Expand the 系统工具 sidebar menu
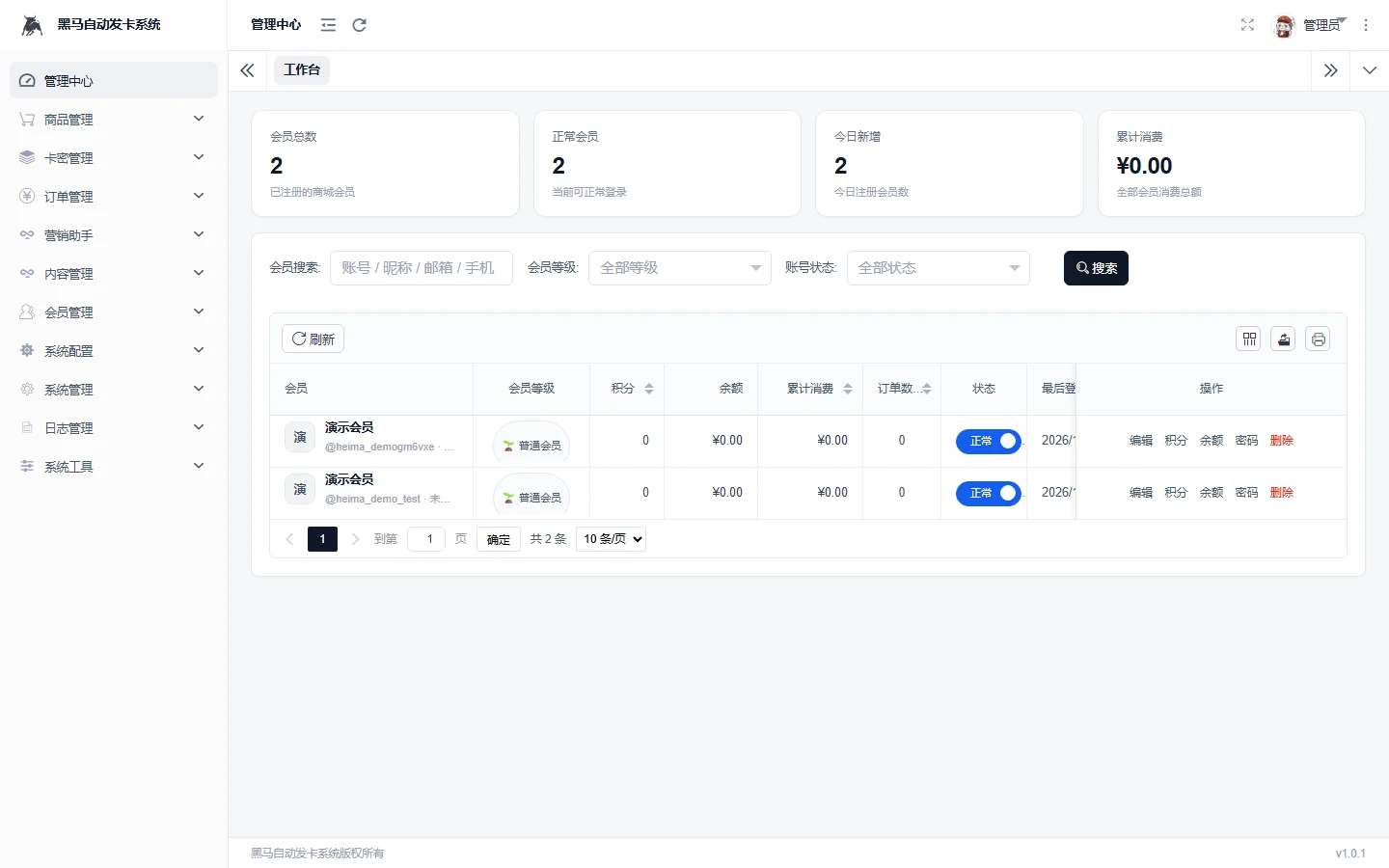The width and height of the screenshot is (1389, 868). 114,467
